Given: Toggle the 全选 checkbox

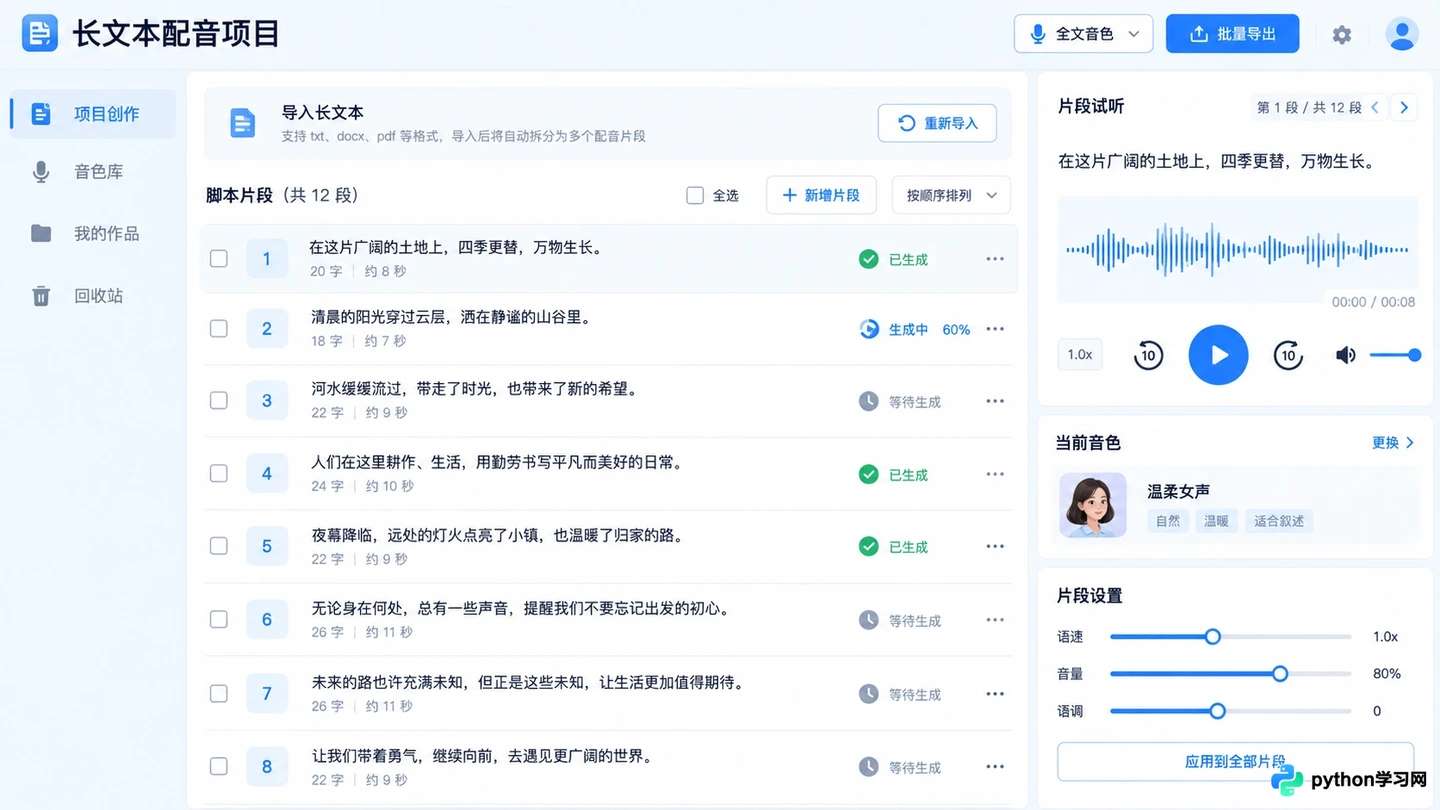Looking at the screenshot, I should tap(695, 195).
